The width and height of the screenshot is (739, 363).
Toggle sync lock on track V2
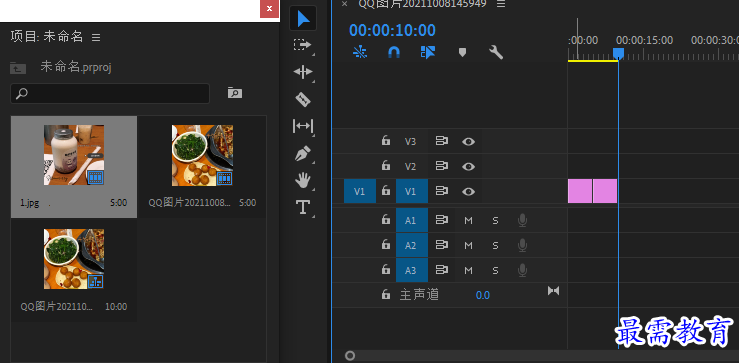coord(442,166)
